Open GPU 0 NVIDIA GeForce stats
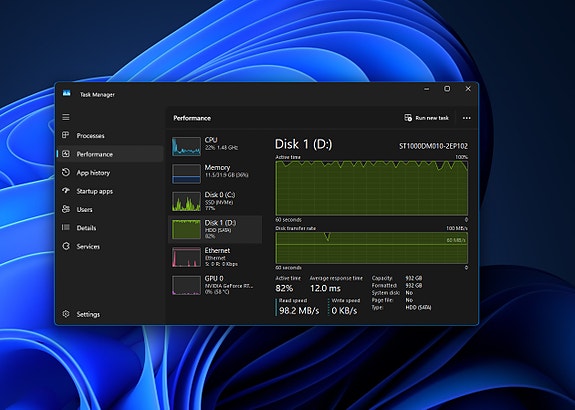The image size is (575, 410). pos(215,285)
